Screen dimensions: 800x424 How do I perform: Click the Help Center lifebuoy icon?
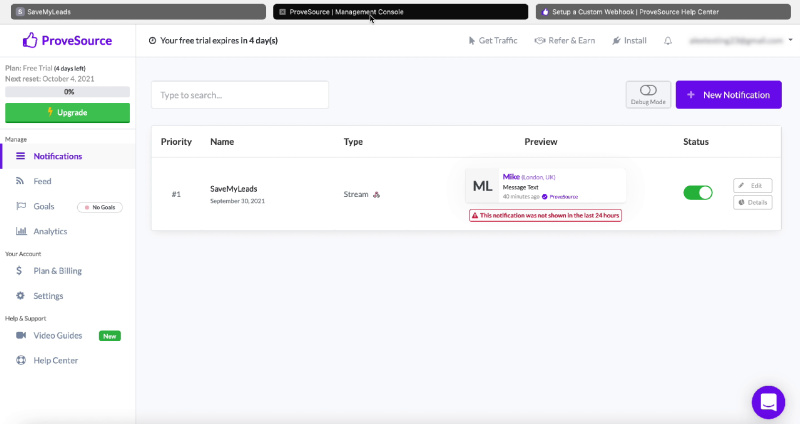click(21, 360)
